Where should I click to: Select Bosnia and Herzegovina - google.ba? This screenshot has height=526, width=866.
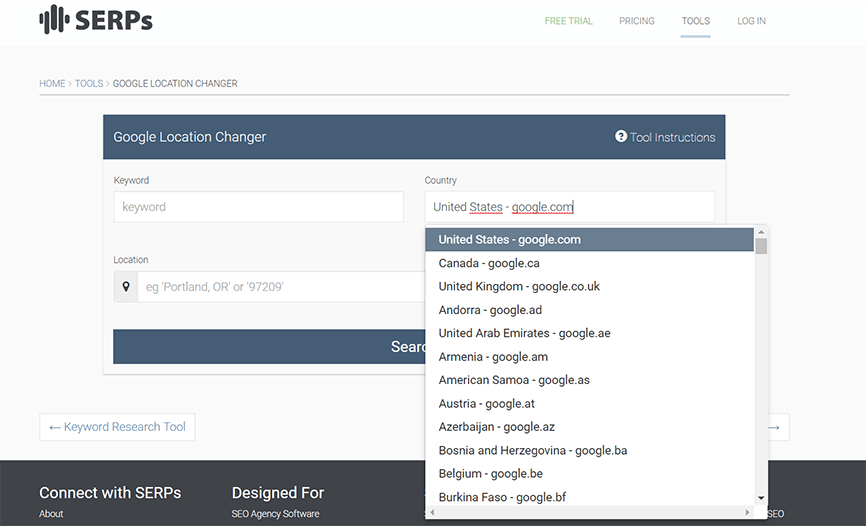(589, 450)
